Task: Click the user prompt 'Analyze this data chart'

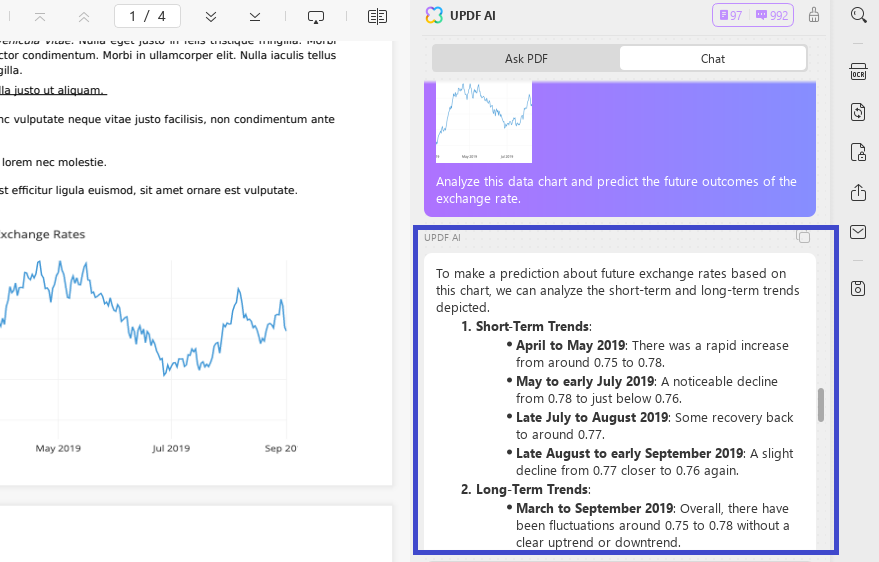Action: click(616, 190)
